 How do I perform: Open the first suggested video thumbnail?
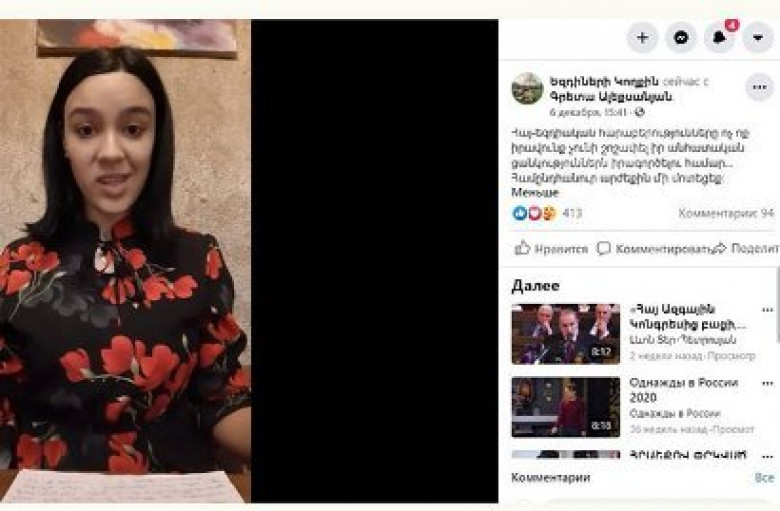566,334
